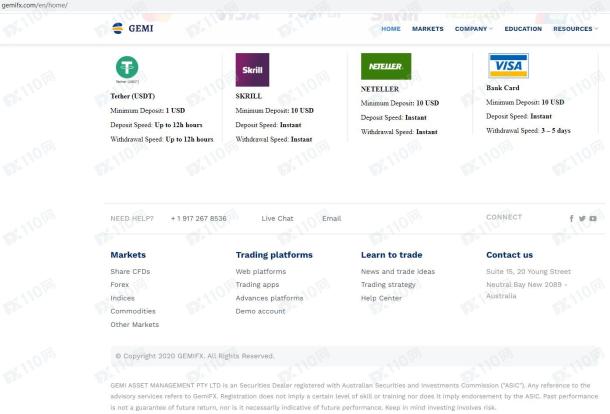Open the Share CFDs footer link
The image size is (610, 414).
(x=130, y=272)
